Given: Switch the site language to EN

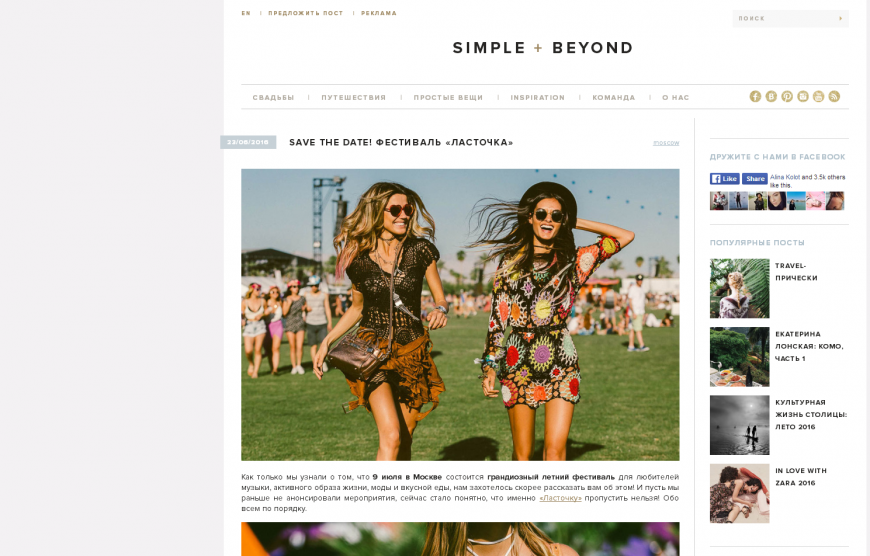Looking at the screenshot, I should [246, 13].
